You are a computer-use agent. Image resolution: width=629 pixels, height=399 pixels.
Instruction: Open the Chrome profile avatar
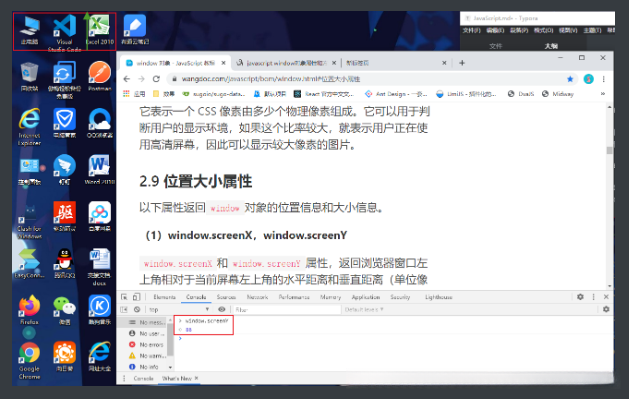click(588, 79)
